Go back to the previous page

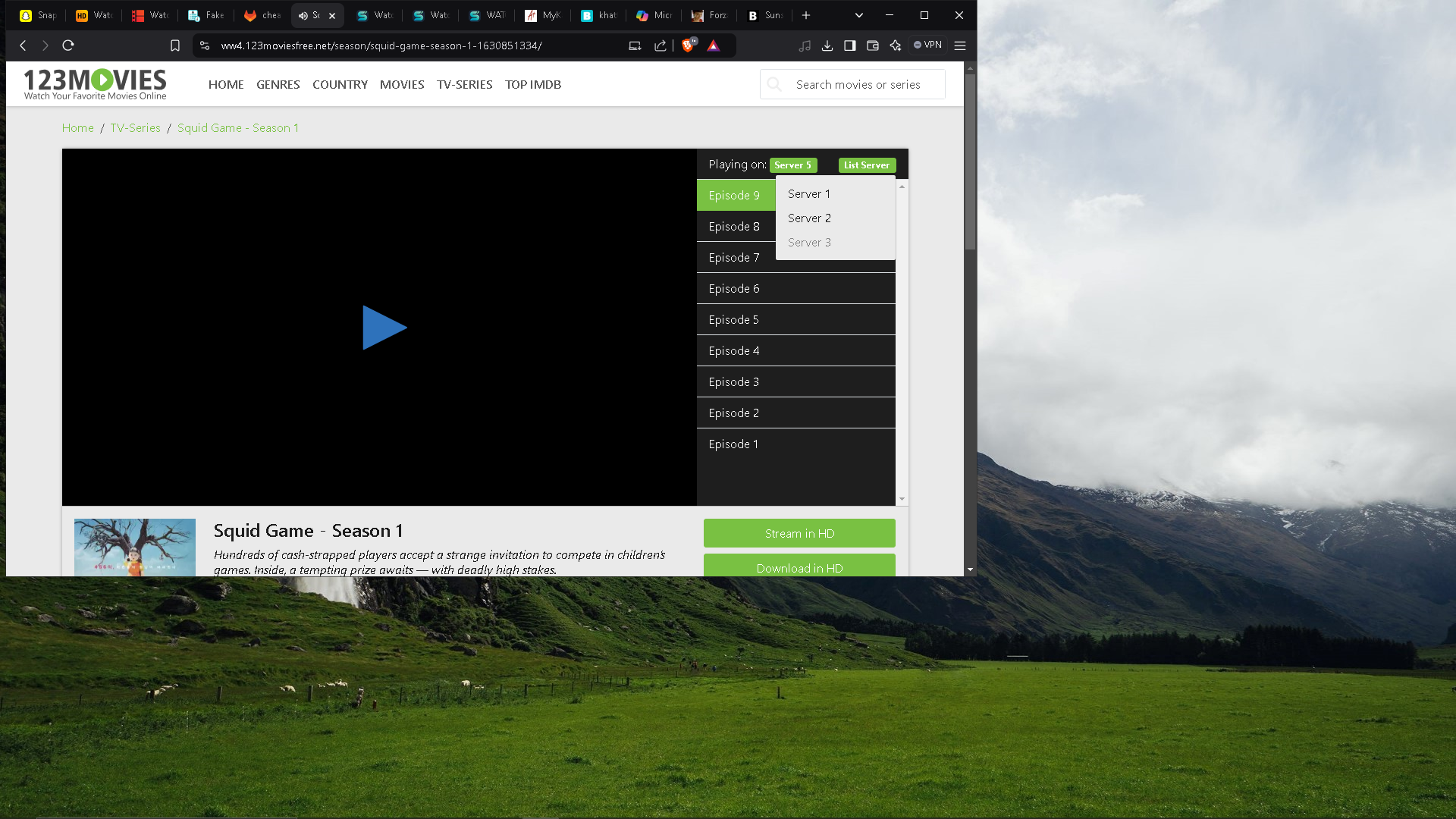coord(23,45)
